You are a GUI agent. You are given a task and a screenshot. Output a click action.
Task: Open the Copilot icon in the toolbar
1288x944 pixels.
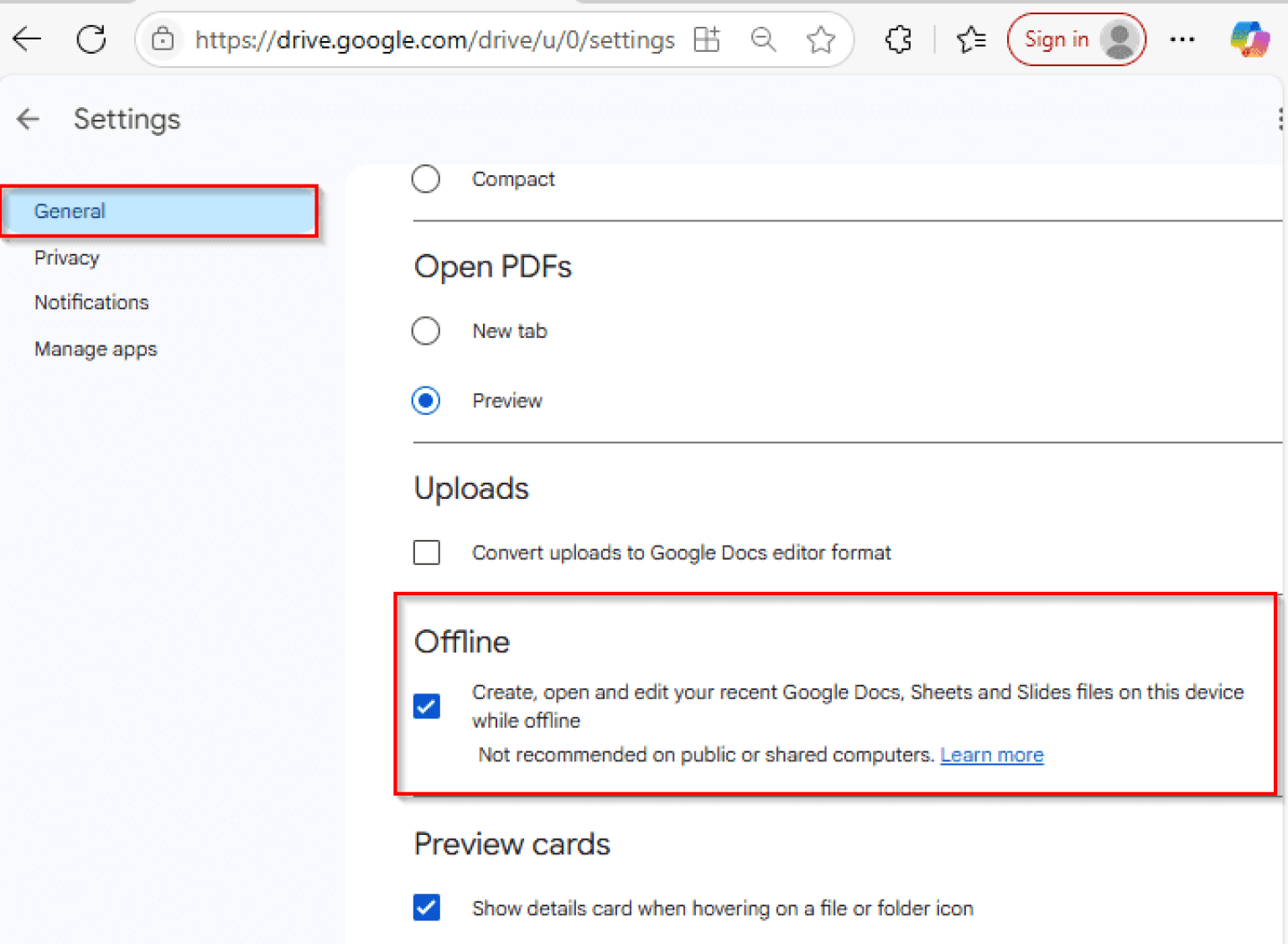click(1249, 39)
